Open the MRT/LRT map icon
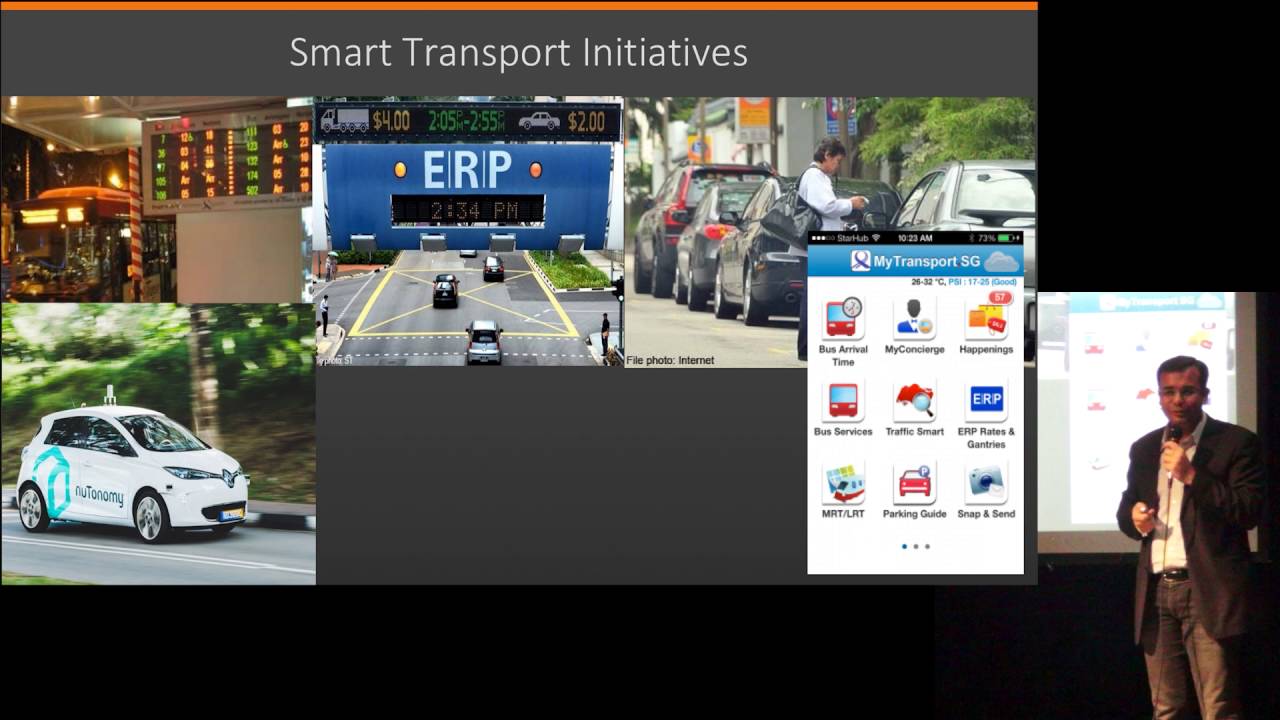 coord(843,482)
